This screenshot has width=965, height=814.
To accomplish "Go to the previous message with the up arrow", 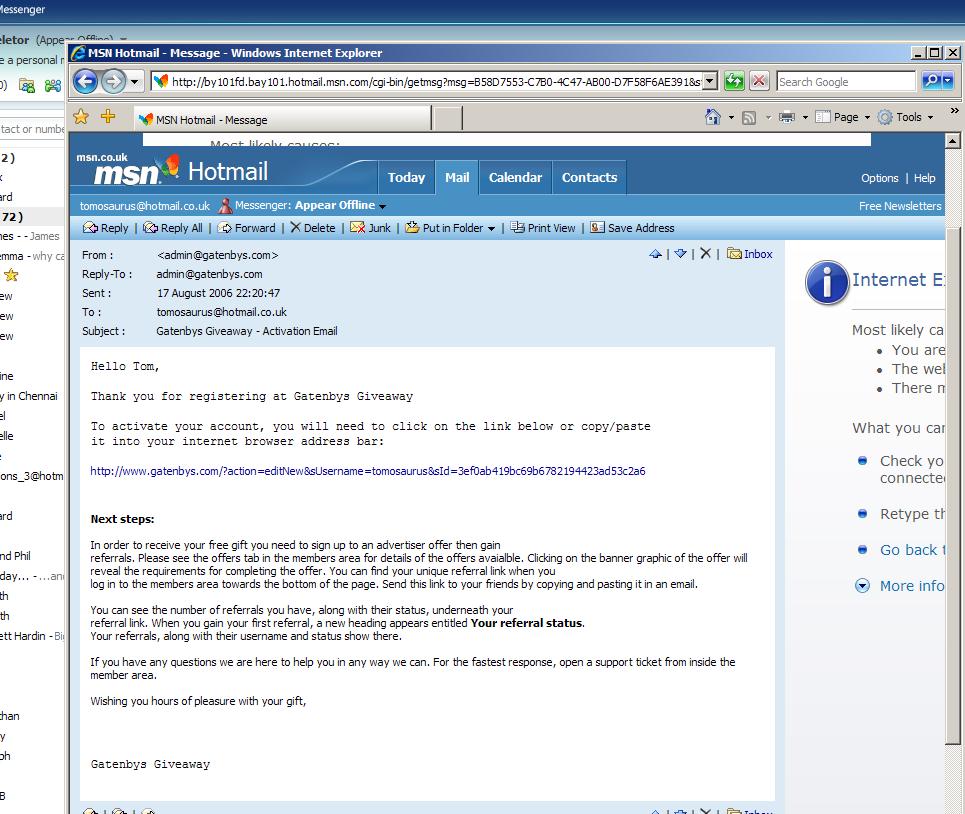I will tap(655, 254).
